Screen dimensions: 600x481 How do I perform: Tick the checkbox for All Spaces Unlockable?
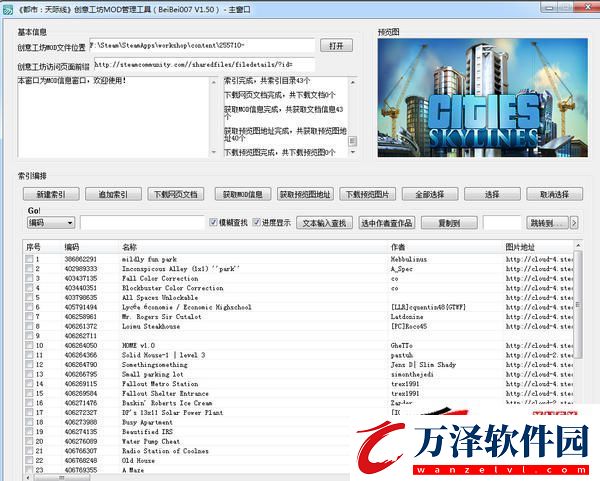tap(29, 297)
